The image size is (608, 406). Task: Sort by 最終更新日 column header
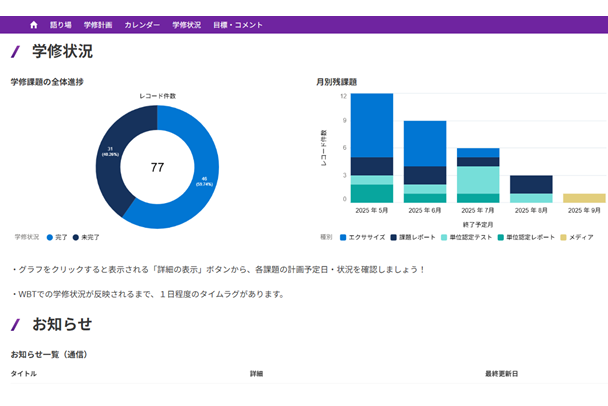[501, 373]
